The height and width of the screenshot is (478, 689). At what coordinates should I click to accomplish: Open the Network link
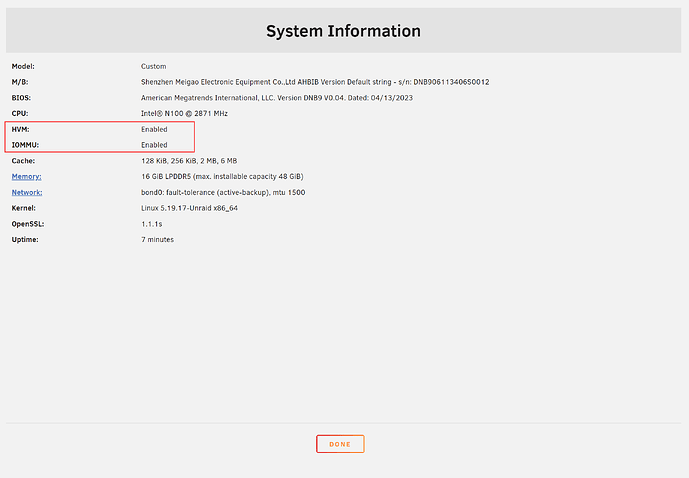click(x=27, y=192)
